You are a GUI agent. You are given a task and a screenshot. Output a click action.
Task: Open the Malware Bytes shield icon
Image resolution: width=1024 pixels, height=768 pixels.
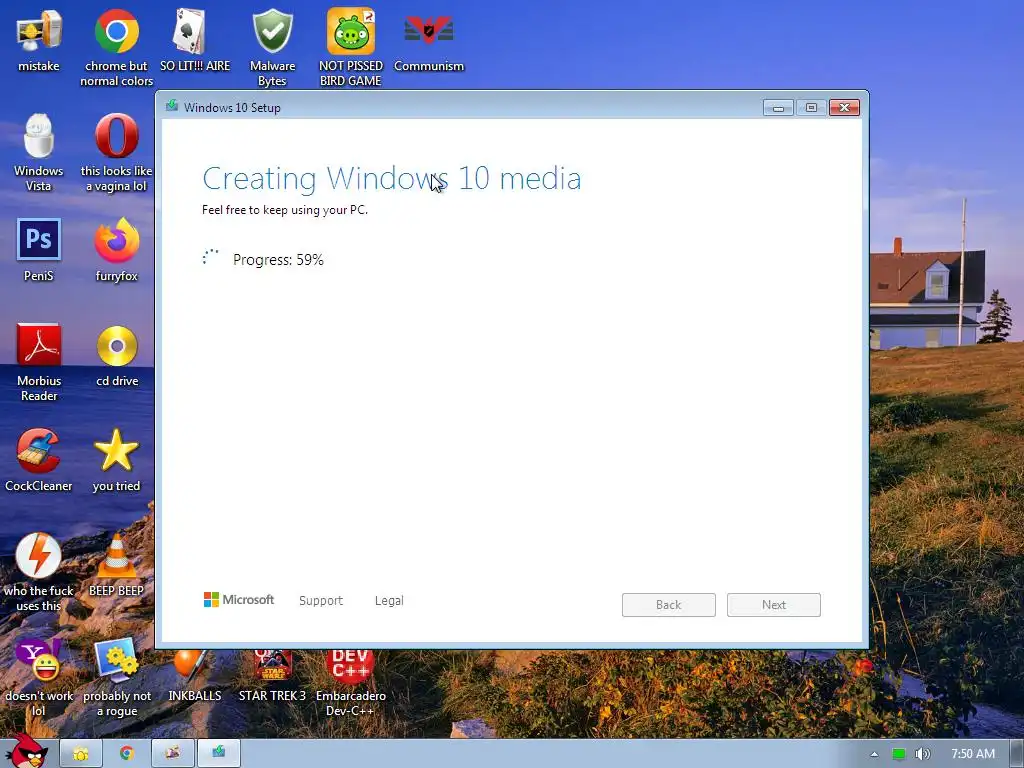point(272,31)
